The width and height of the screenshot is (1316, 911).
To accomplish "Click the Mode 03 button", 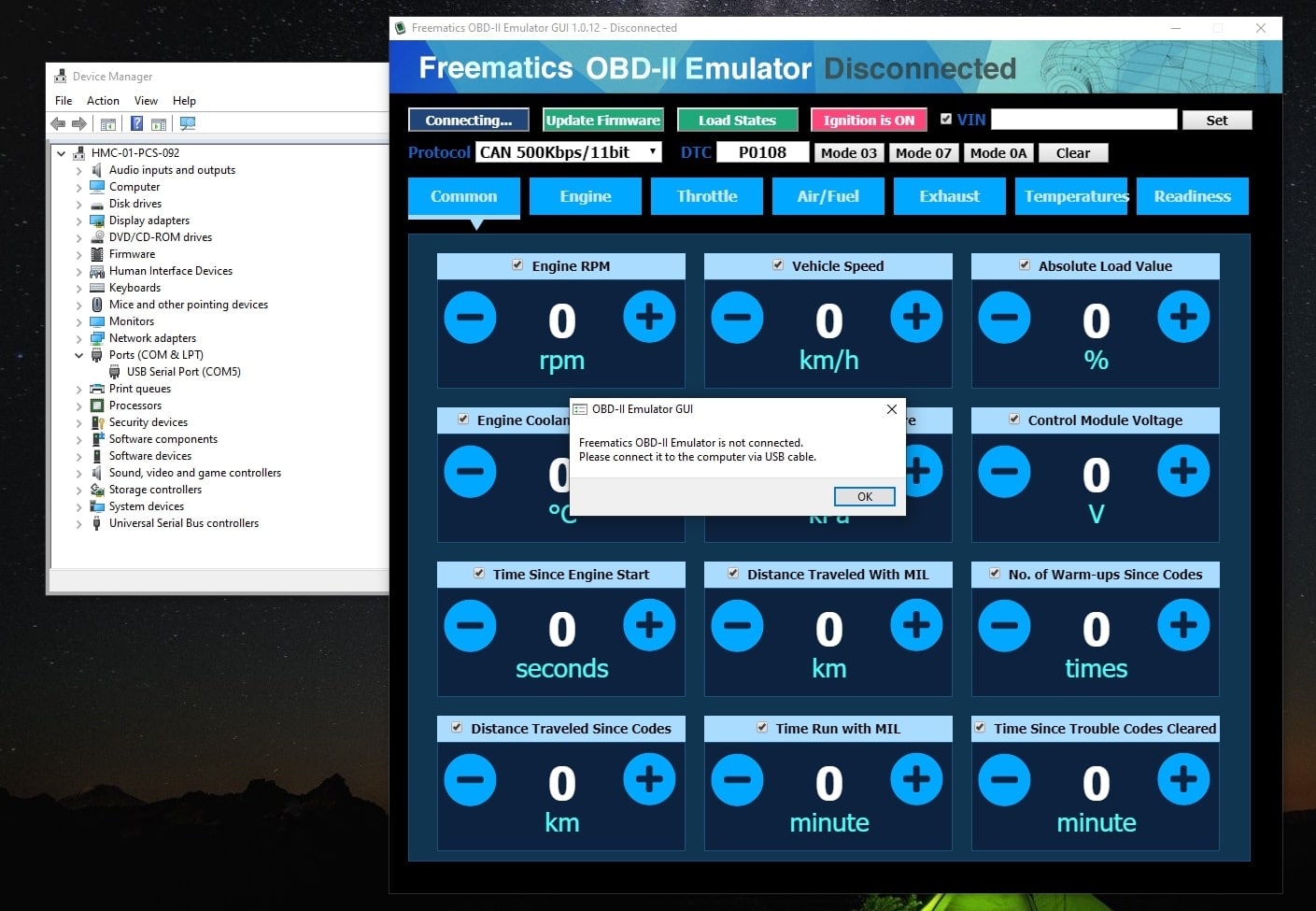I will click(x=849, y=152).
